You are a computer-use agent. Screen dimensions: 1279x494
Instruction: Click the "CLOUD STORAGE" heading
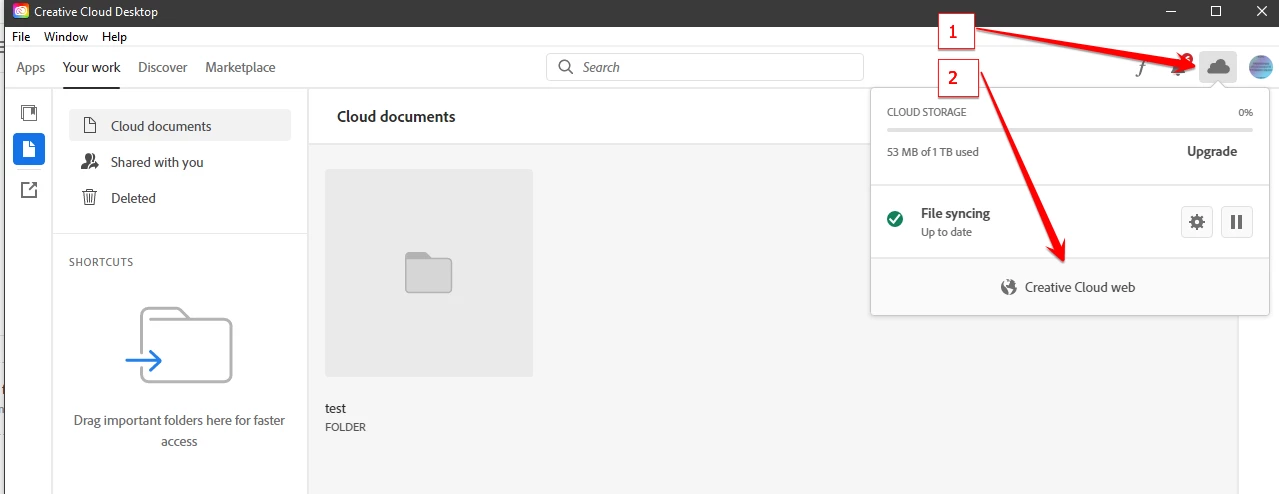[927, 112]
